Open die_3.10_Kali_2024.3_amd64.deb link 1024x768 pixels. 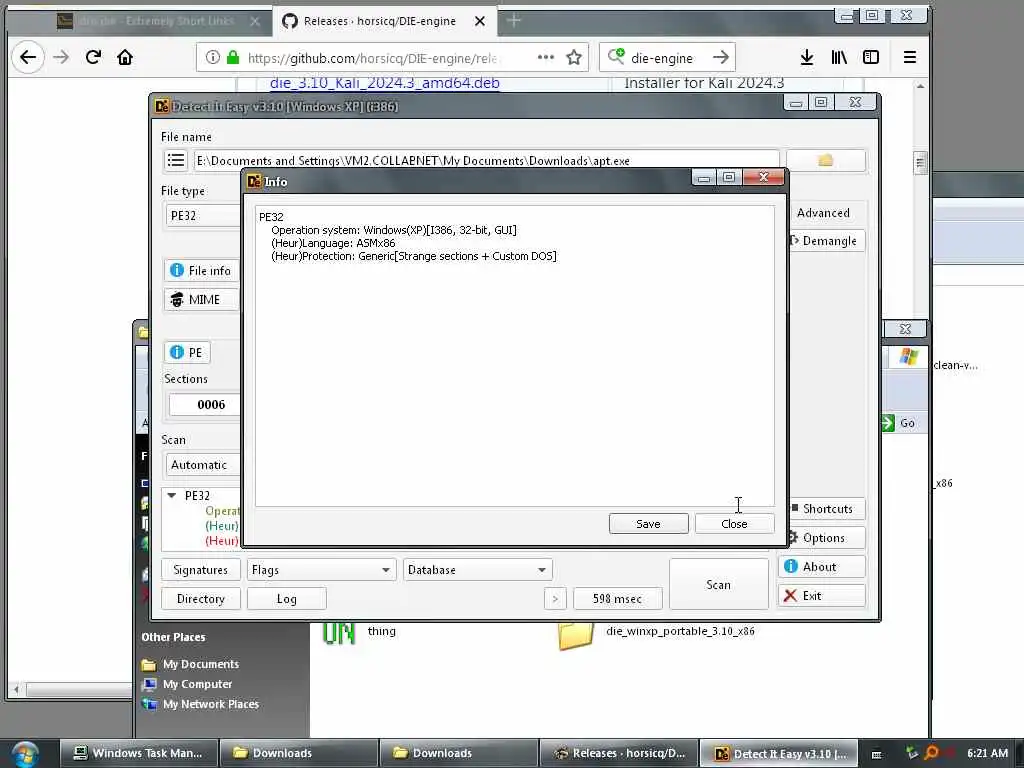click(385, 83)
